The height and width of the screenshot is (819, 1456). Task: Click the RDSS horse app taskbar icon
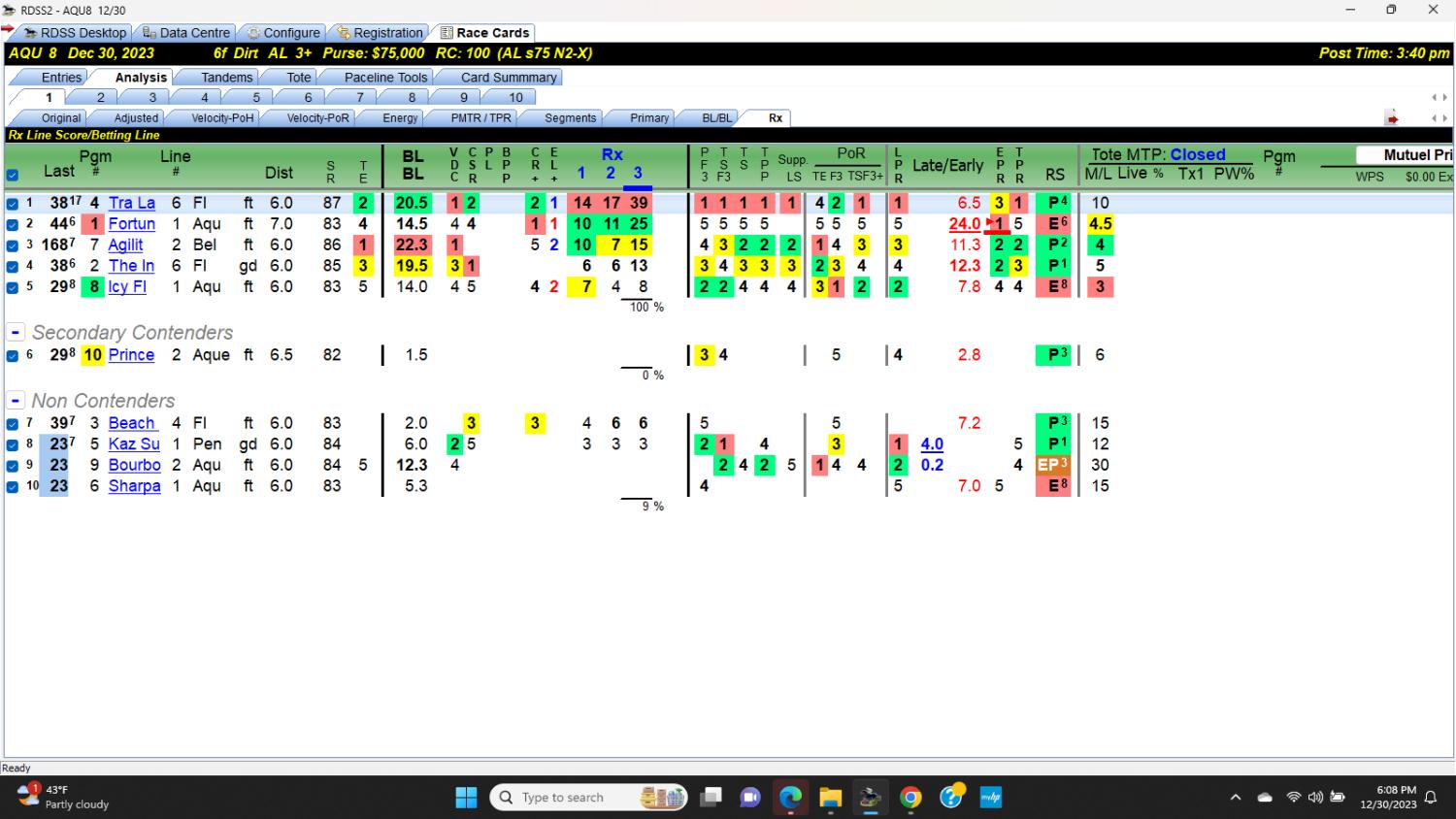(870, 798)
